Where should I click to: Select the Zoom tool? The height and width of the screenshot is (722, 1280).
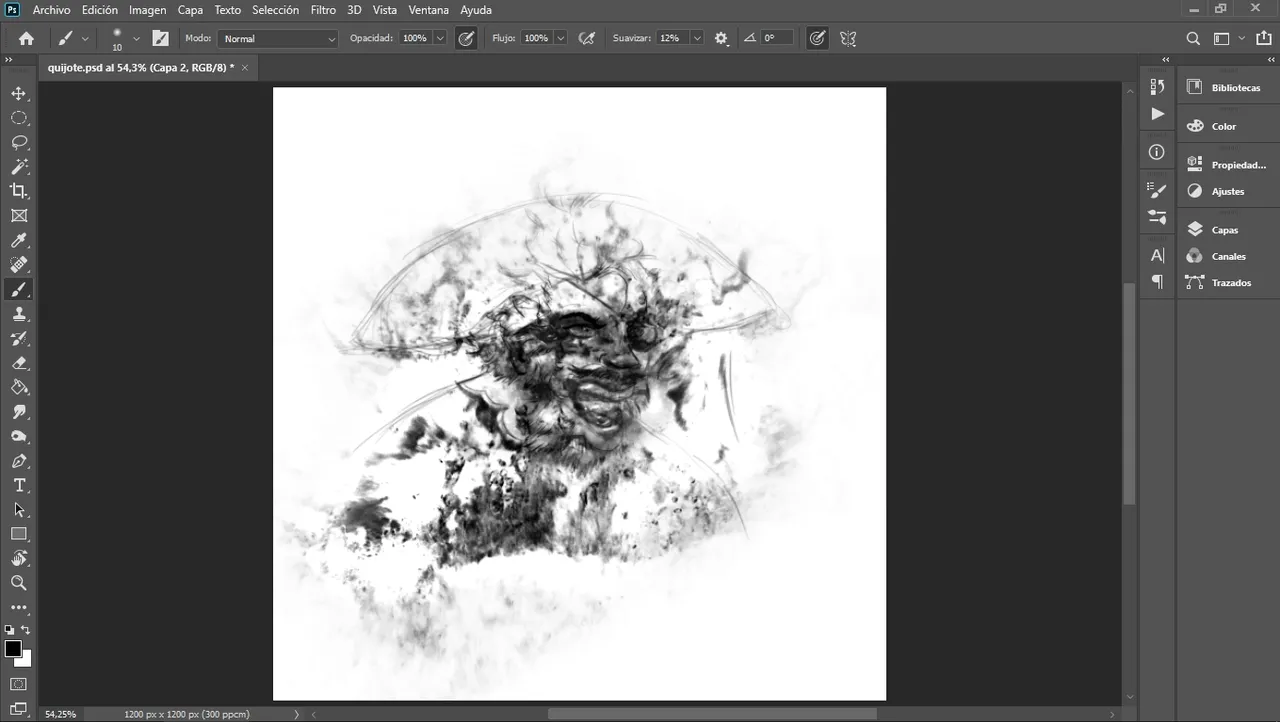pos(19,583)
